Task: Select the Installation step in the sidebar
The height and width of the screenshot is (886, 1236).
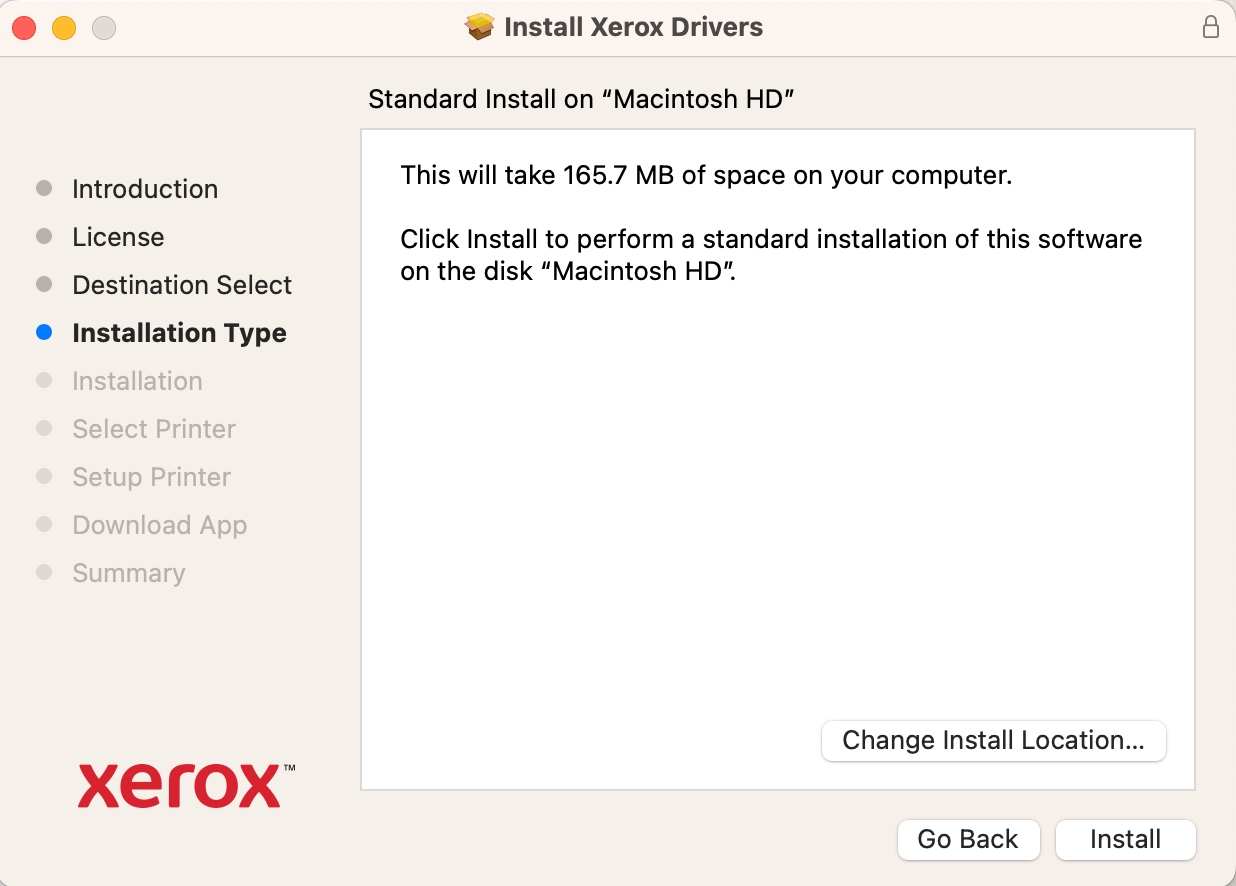Action: click(x=137, y=381)
